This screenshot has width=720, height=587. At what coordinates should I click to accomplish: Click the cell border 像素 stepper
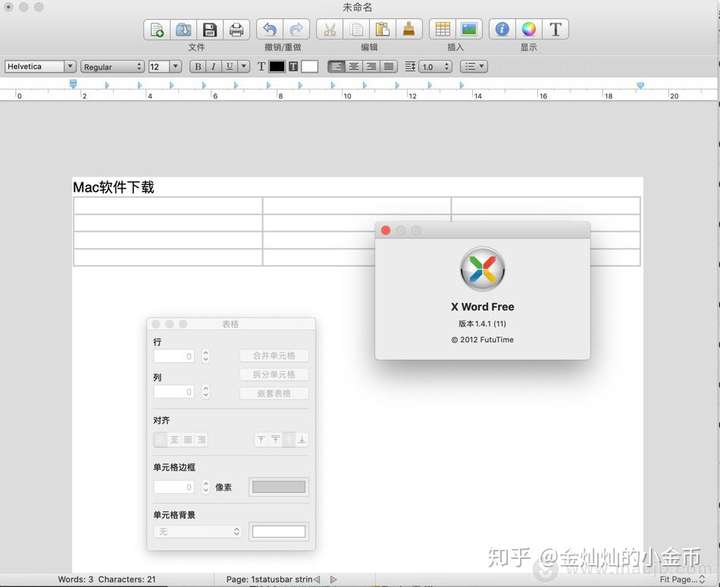click(205, 487)
